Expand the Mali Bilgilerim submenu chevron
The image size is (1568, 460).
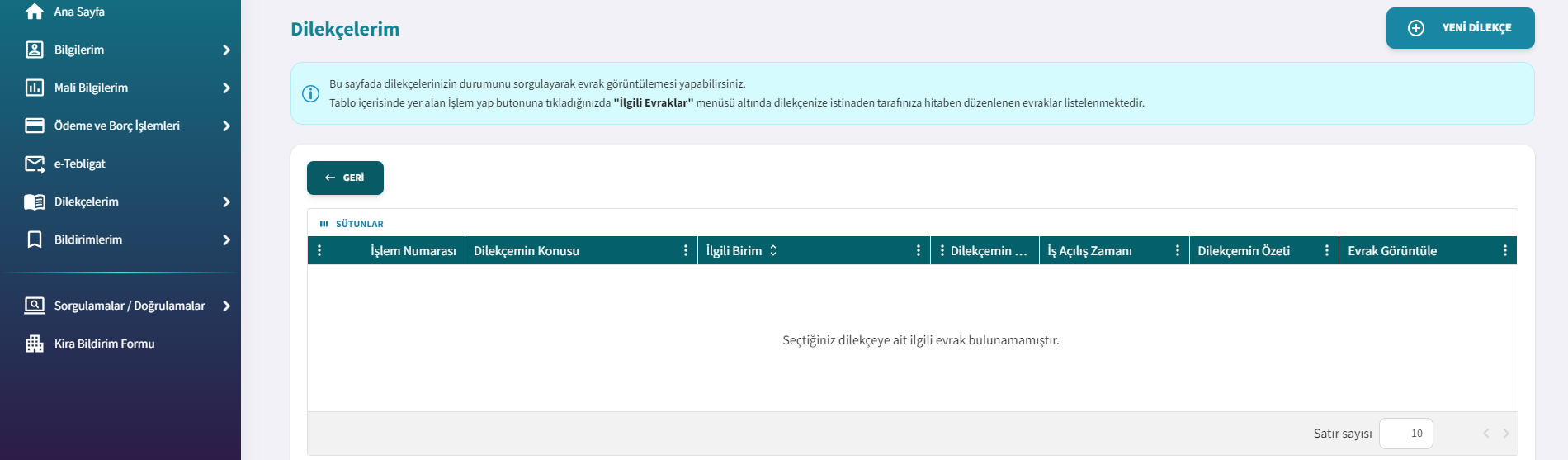[x=226, y=88]
